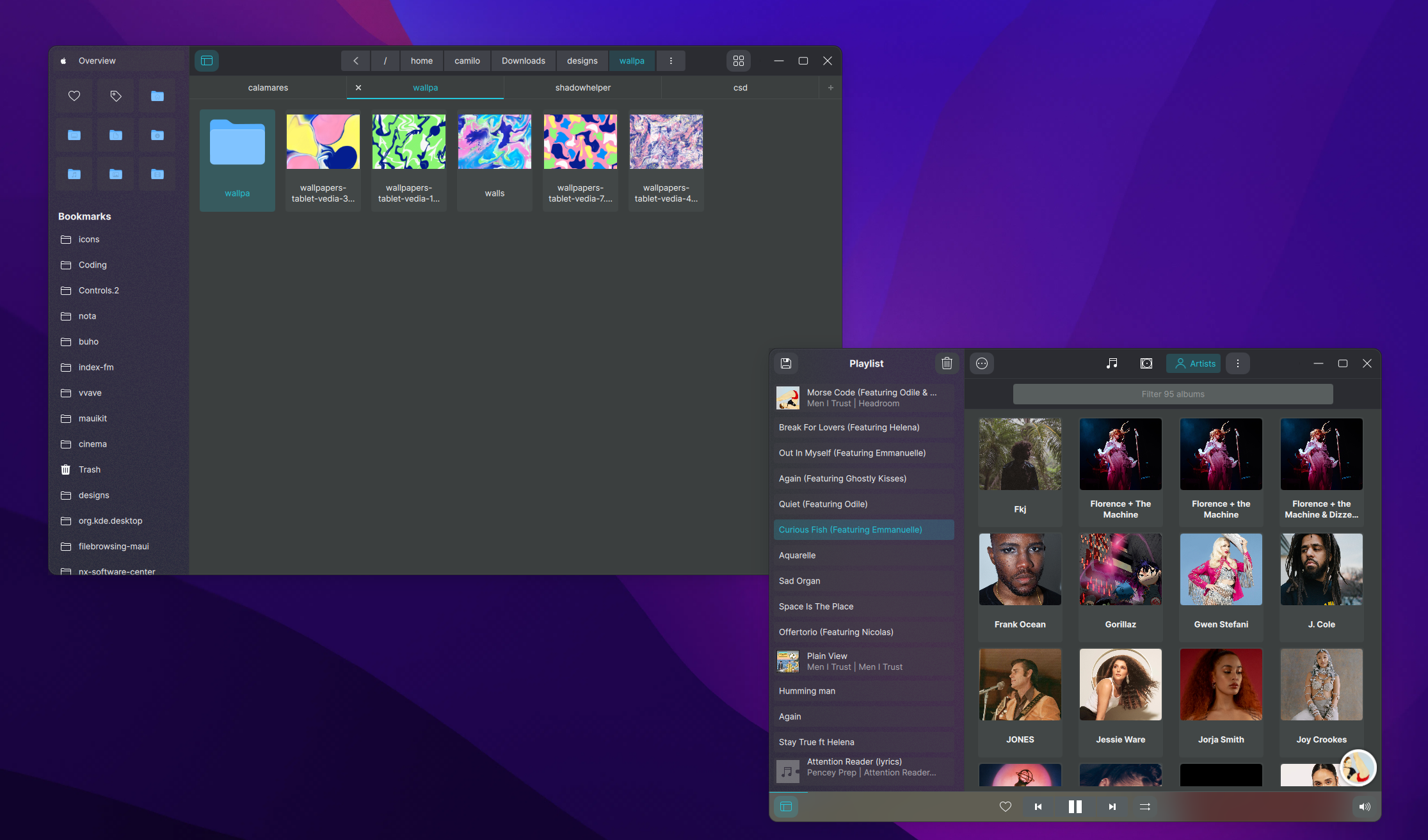Pause the current song

point(1075,807)
